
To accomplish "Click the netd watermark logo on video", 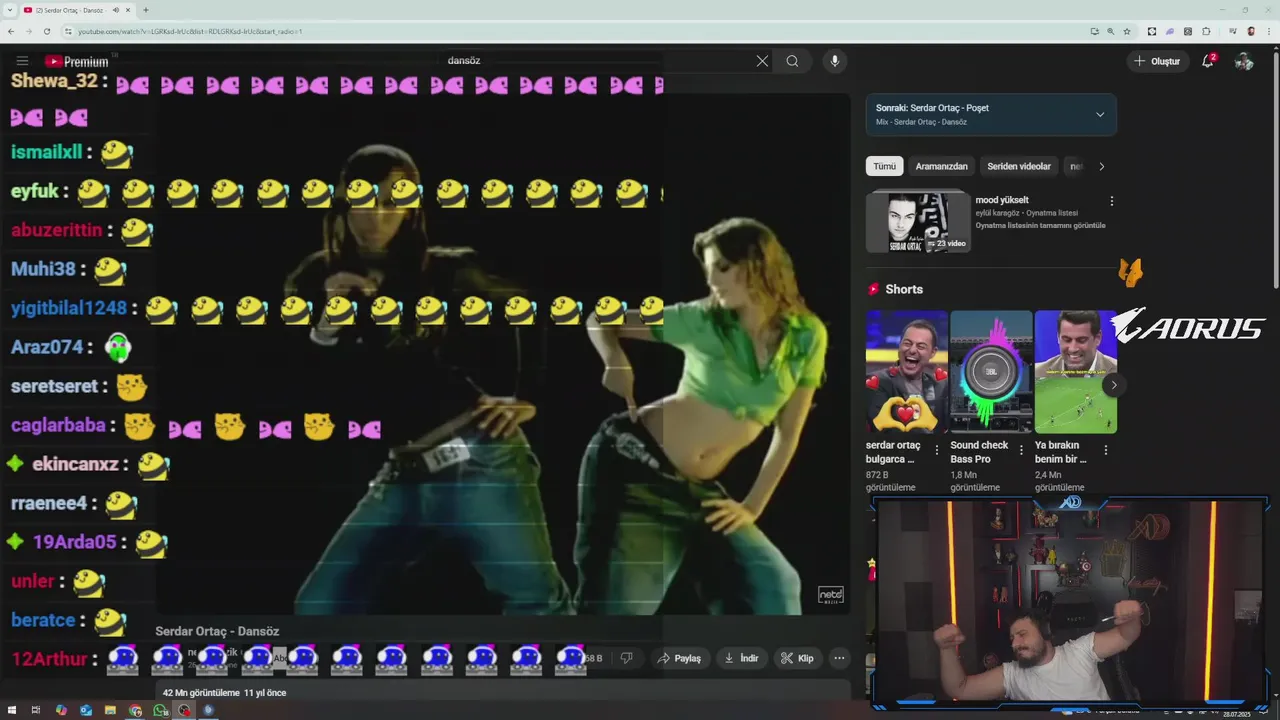I will click(831, 595).
